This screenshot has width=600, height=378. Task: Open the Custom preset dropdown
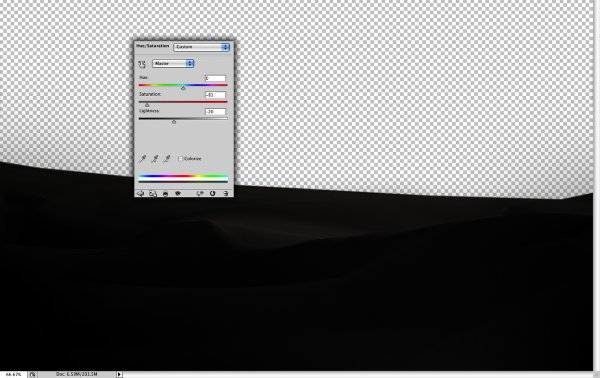click(202, 47)
